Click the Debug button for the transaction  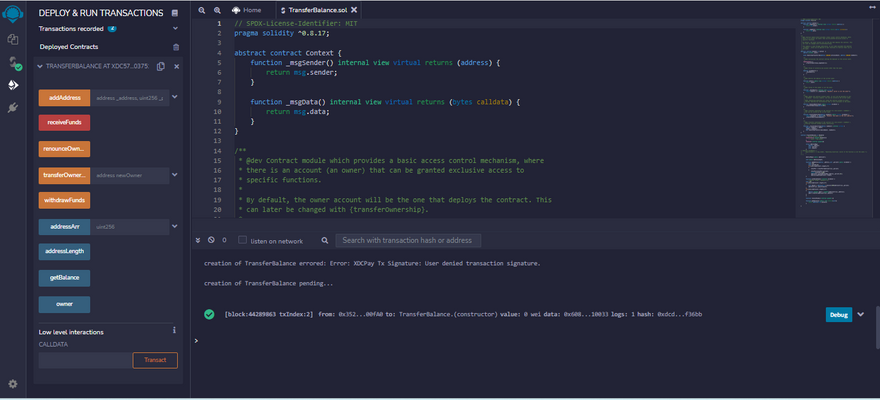pyautogui.click(x=838, y=314)
